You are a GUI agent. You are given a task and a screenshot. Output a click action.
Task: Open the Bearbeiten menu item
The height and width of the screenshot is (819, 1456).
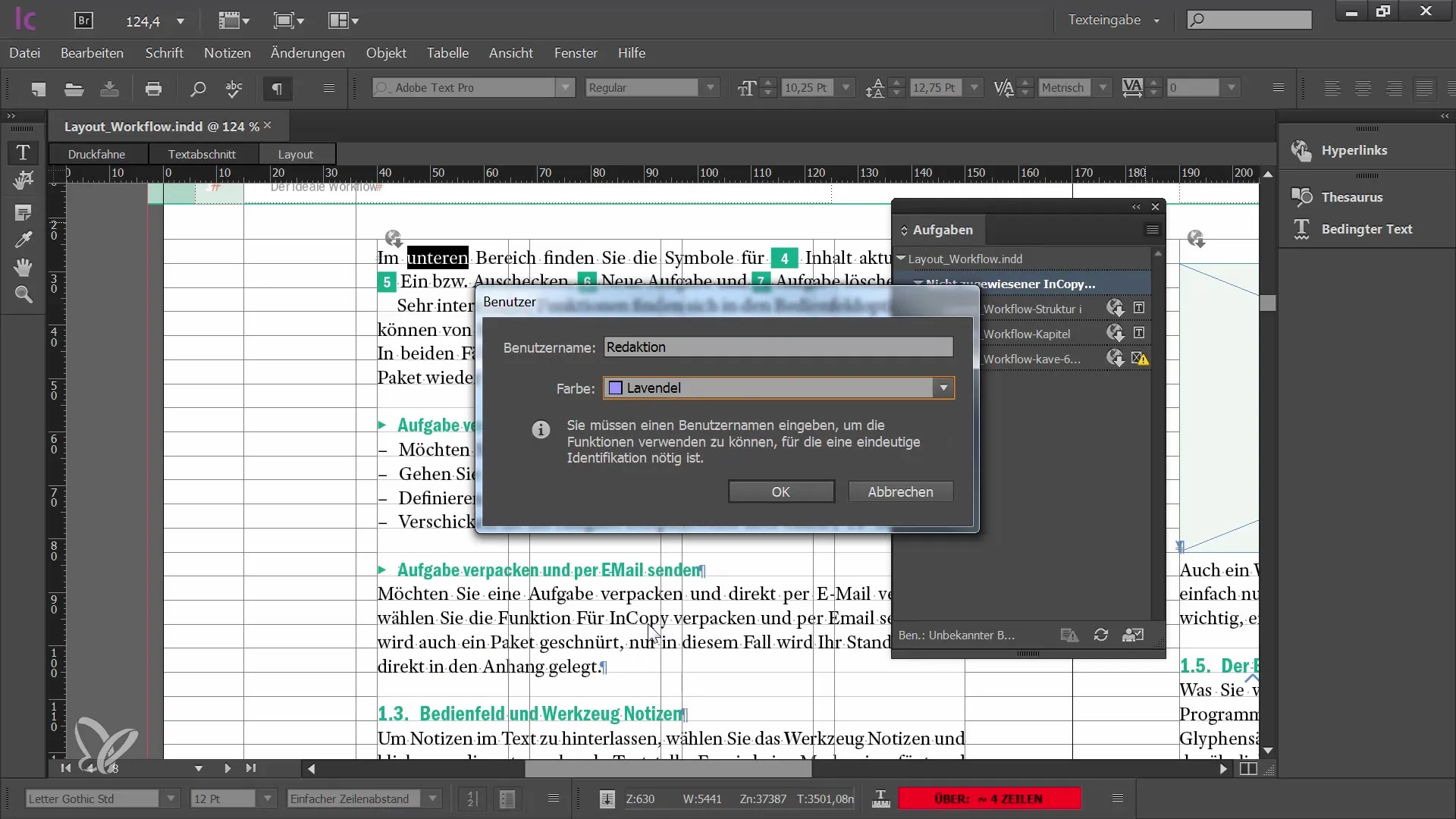click(x=92, y=53)
